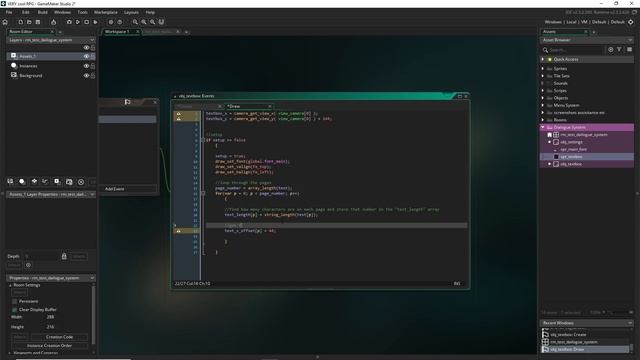Start debug build from toolbar
640x360 pixels.
69,22
